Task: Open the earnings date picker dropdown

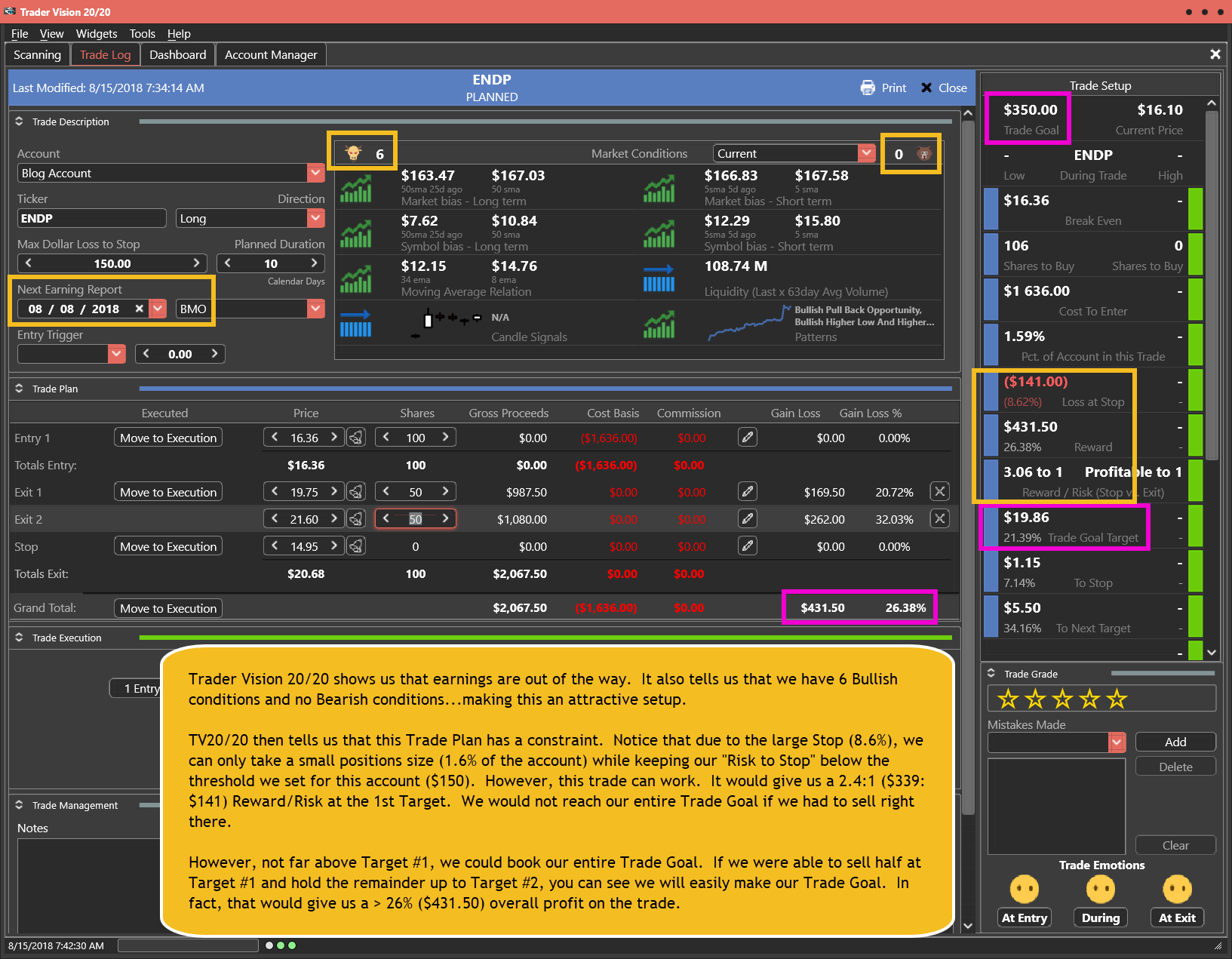Action: (158, 309)
